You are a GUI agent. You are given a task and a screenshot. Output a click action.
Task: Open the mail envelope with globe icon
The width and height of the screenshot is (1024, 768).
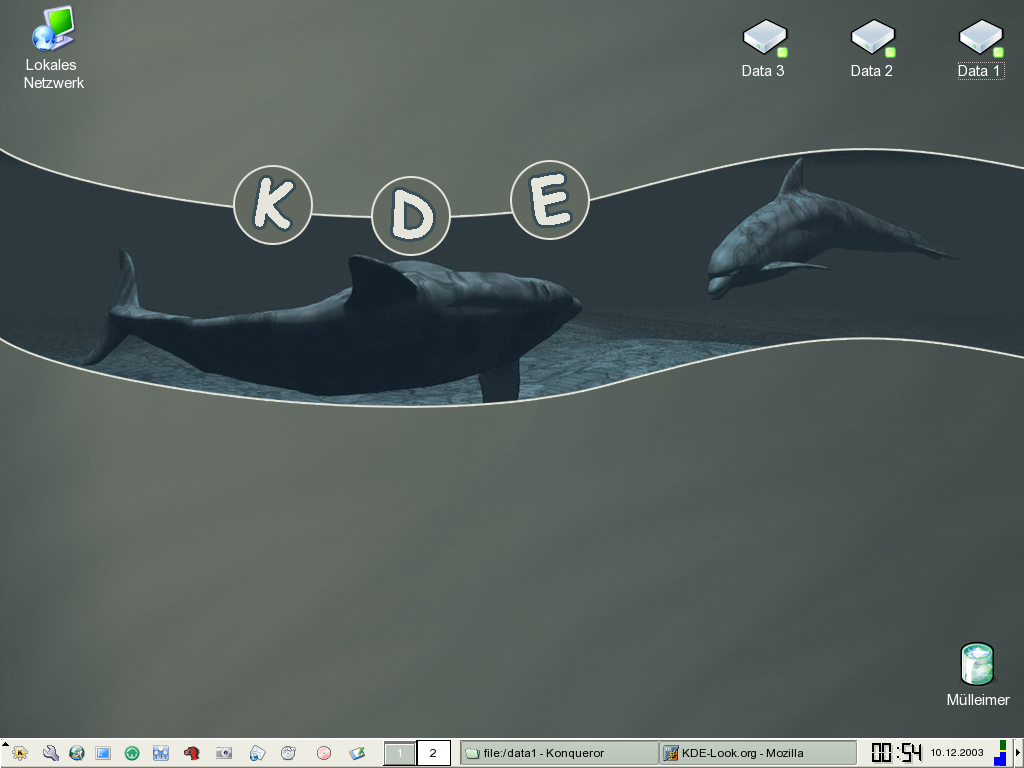pyautogui.click(x=257, y=753)
